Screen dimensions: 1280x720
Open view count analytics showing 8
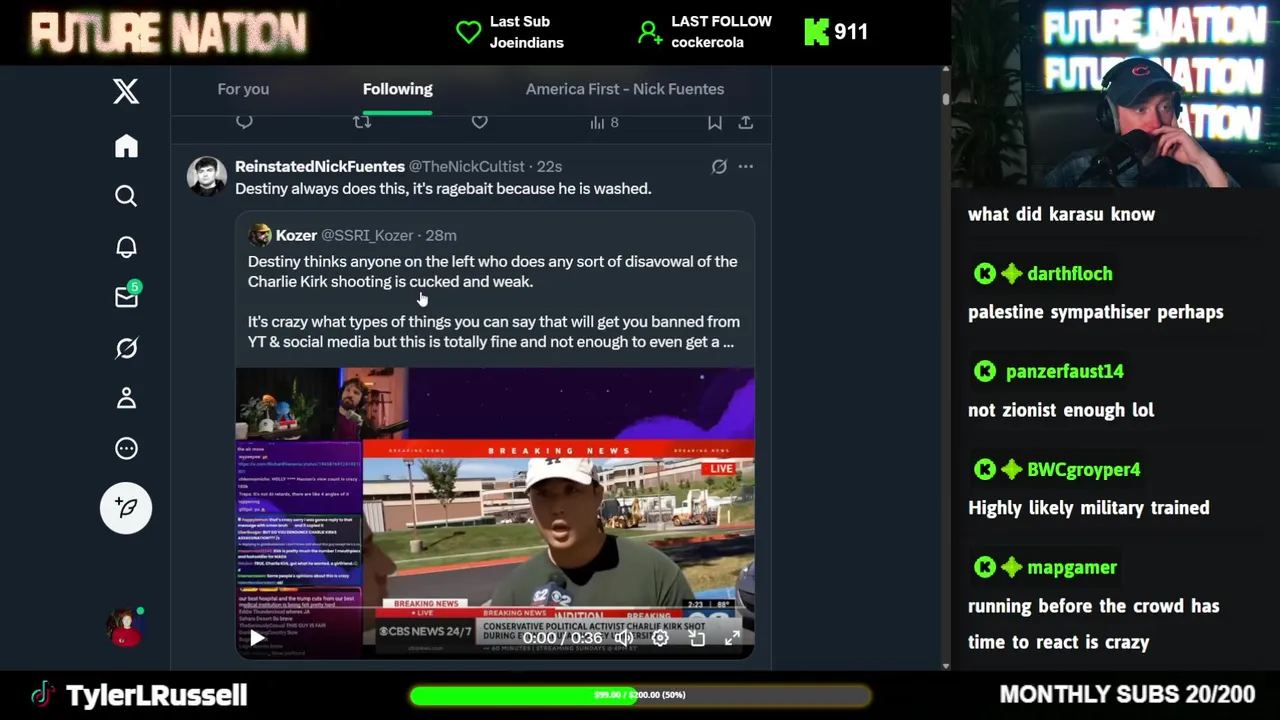click(604, 122)
